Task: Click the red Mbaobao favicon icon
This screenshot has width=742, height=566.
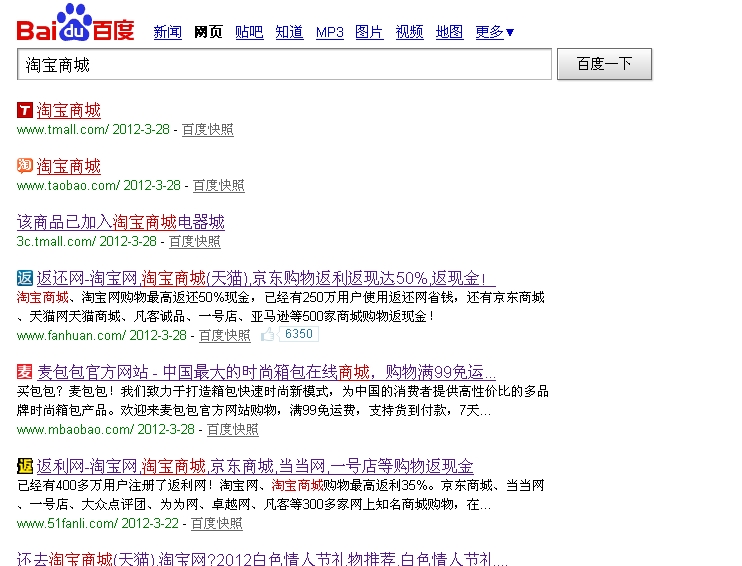Action: coord(25,372)
